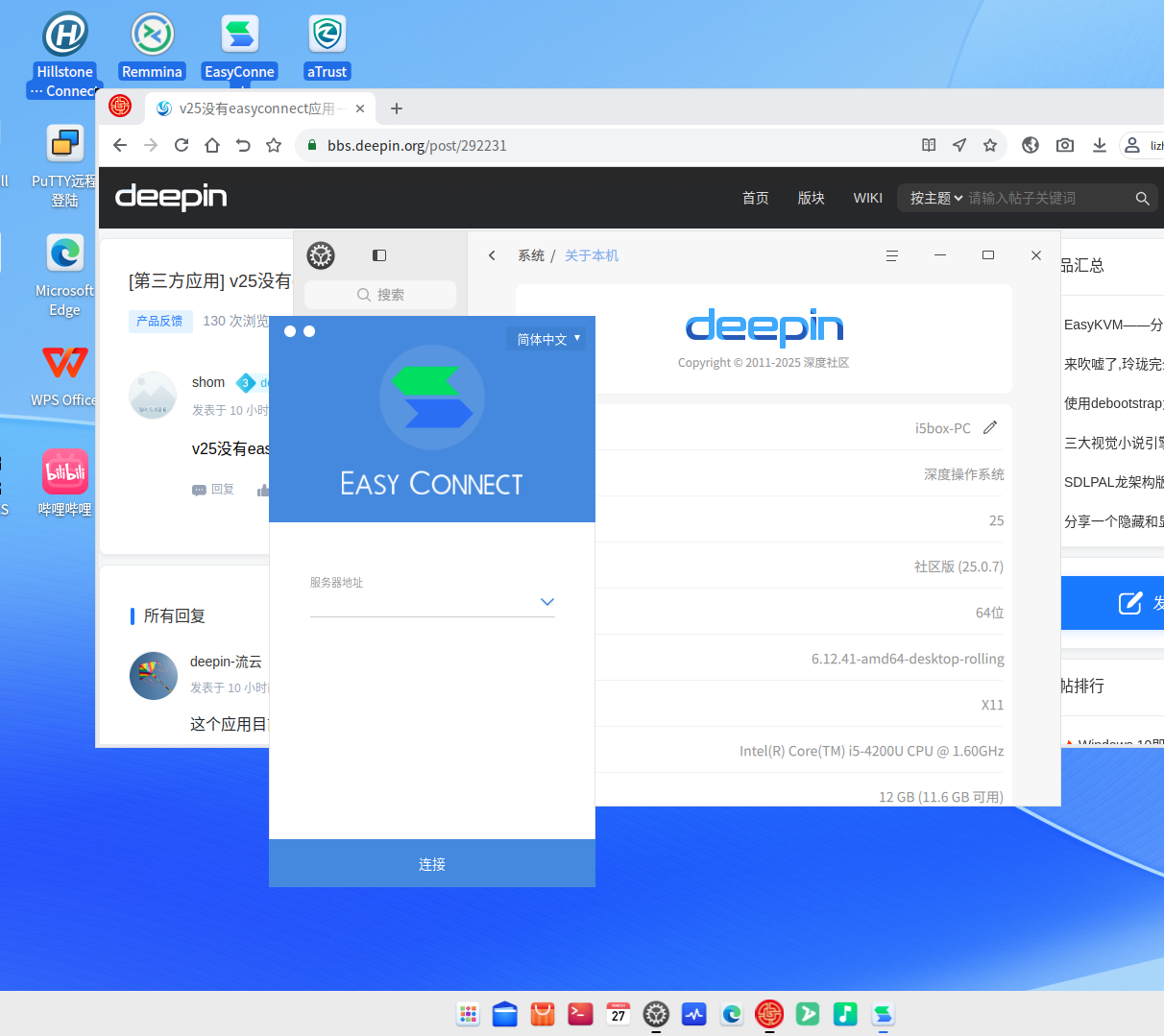Image resolution: width=1164 pixels, height=1036 pixels.
Task: Click the 产品反馈 tag
Action: pyautogui.click(x=159, y=321)
